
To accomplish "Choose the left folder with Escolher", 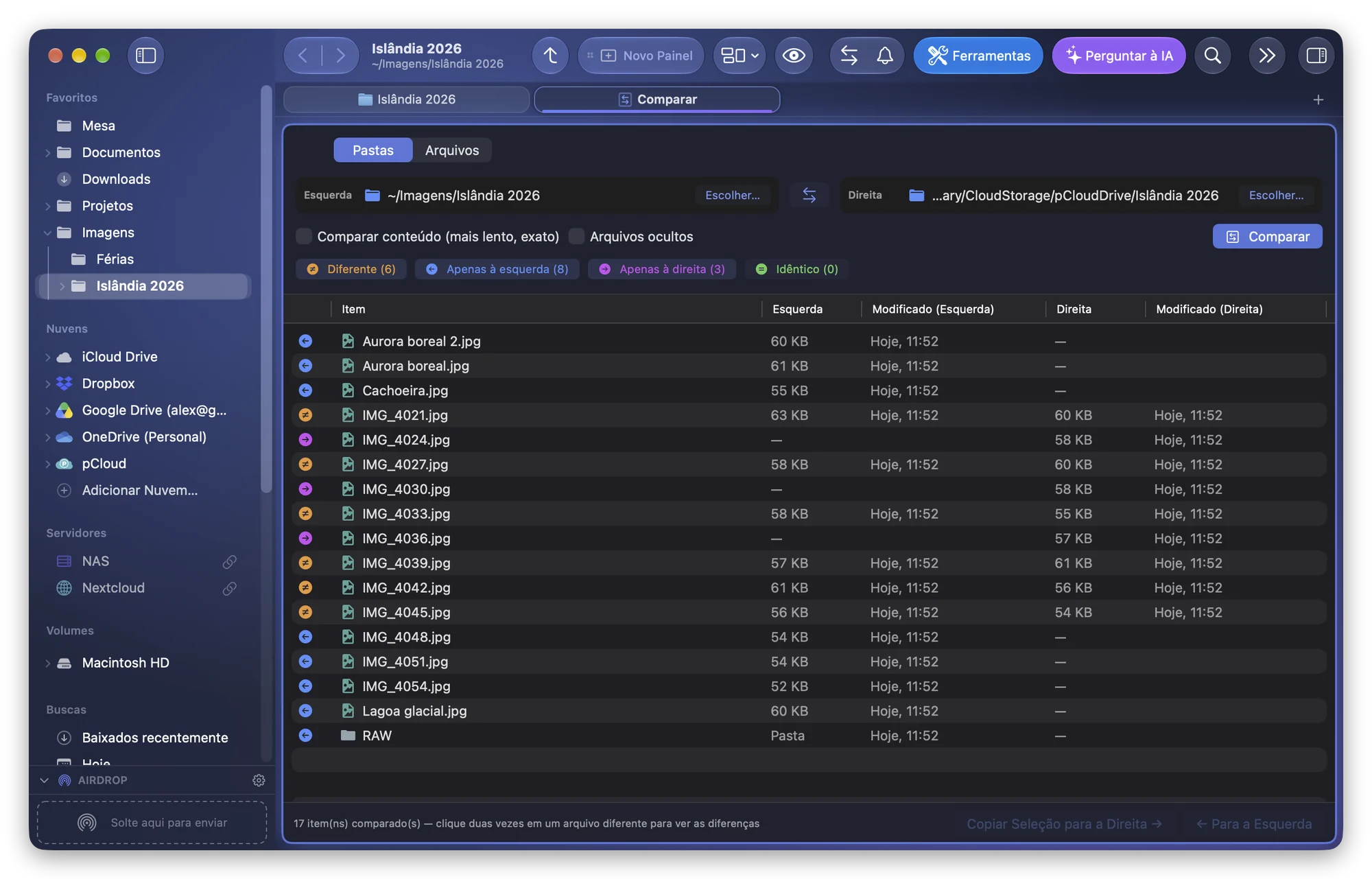I will (x=732, y=196).
